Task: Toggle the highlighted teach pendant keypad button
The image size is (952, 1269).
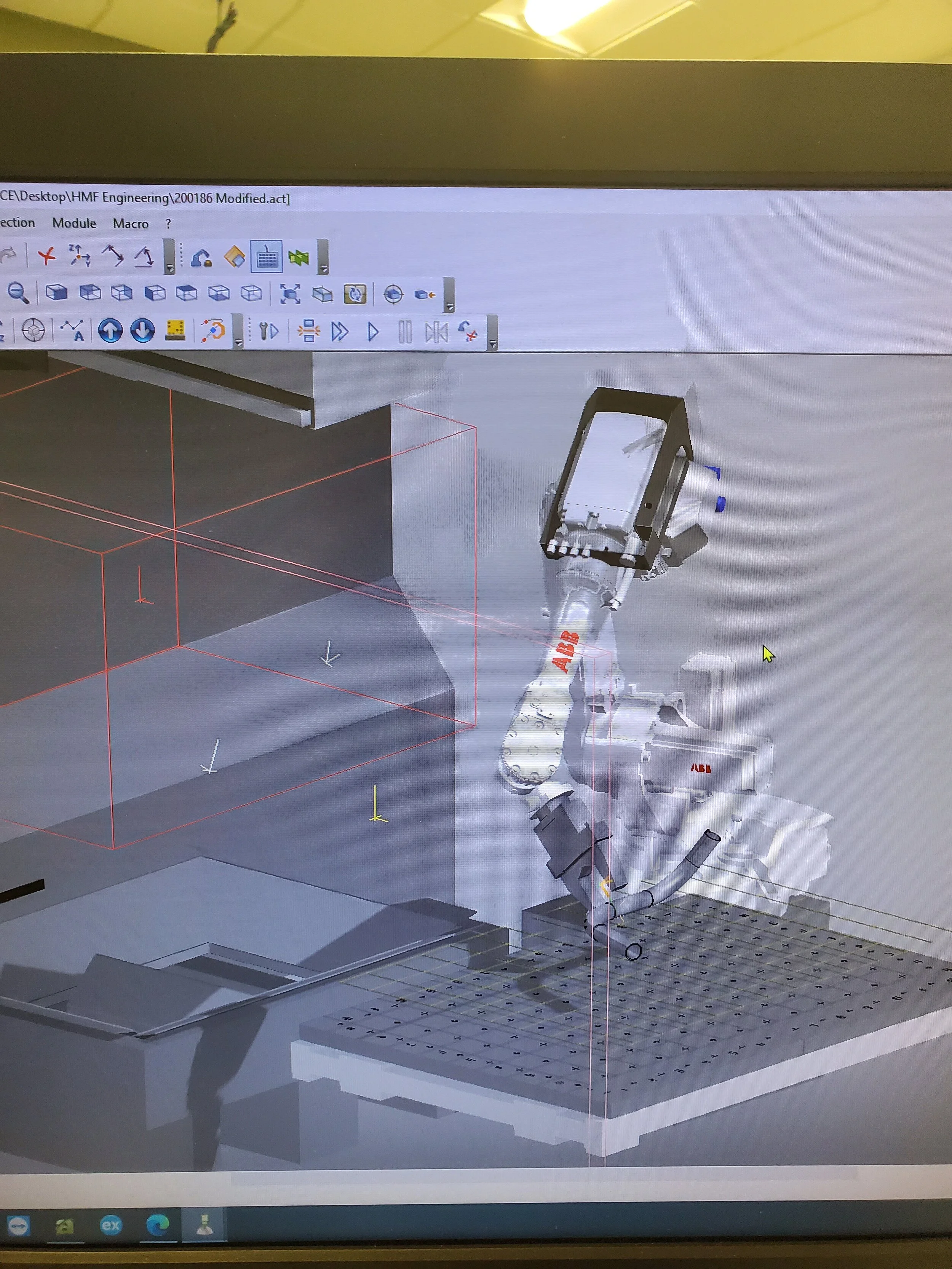Action: tap(266, 257)
